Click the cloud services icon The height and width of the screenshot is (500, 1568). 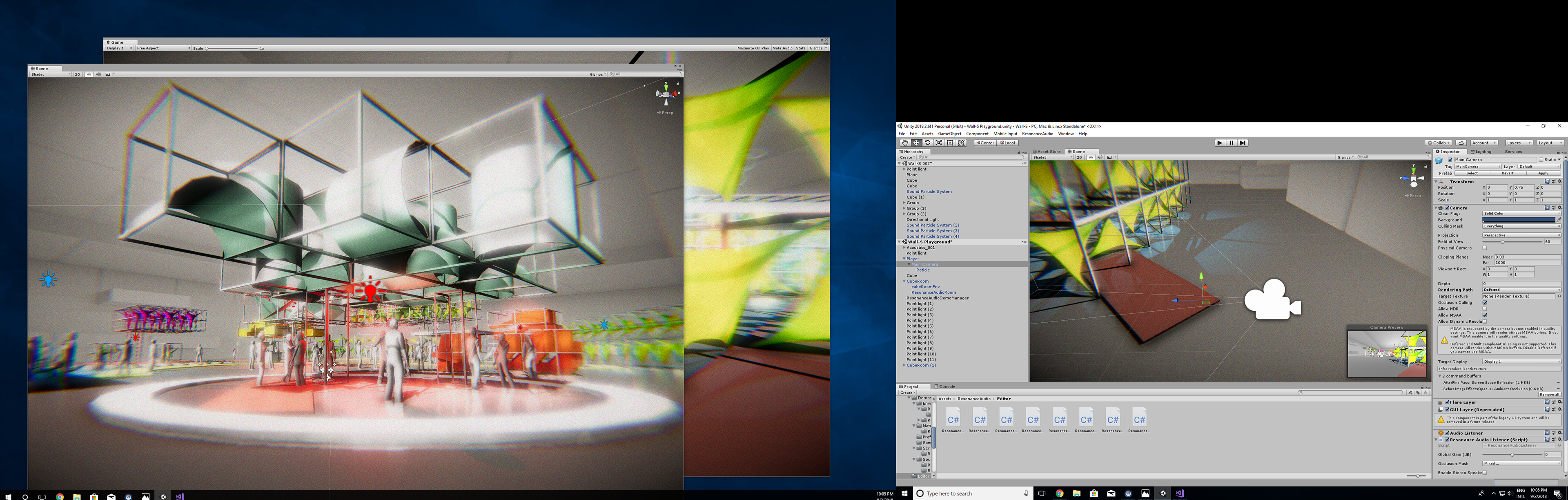tap(1461, 143)
